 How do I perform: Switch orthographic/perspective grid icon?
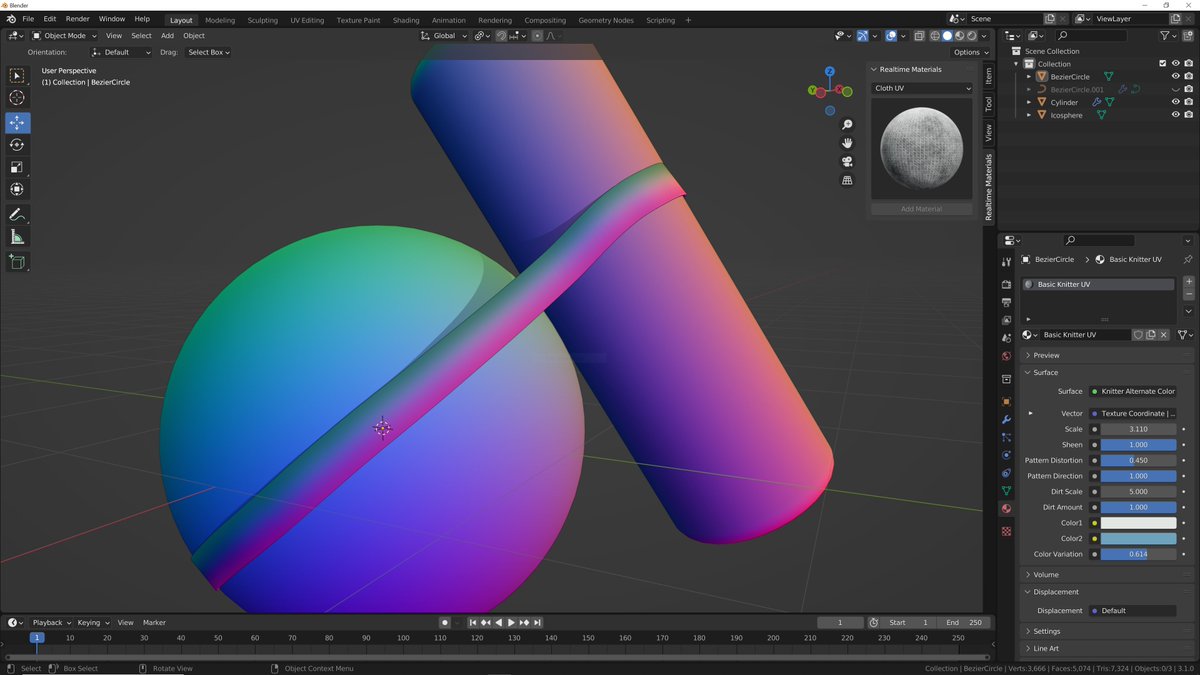(x=847, y=181)
